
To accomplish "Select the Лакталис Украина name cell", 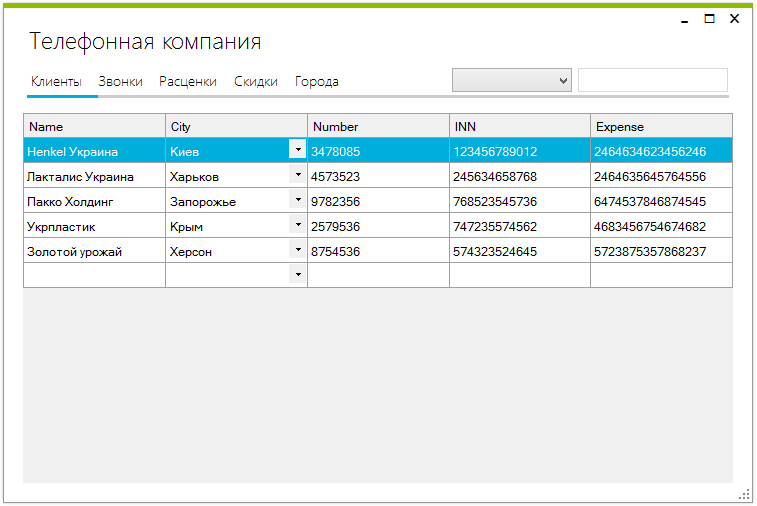I will coord(95,176).
